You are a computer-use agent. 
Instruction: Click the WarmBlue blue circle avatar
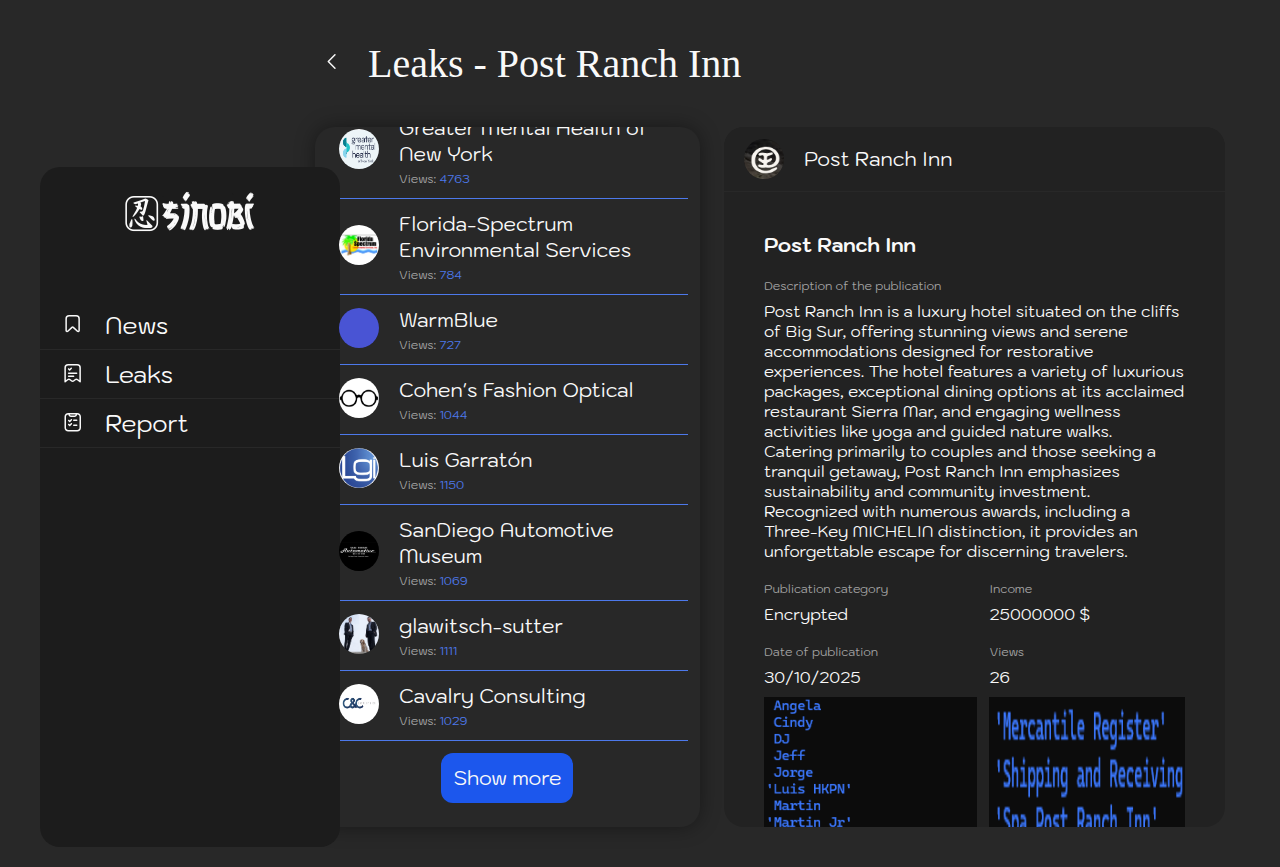pos(359,328)
